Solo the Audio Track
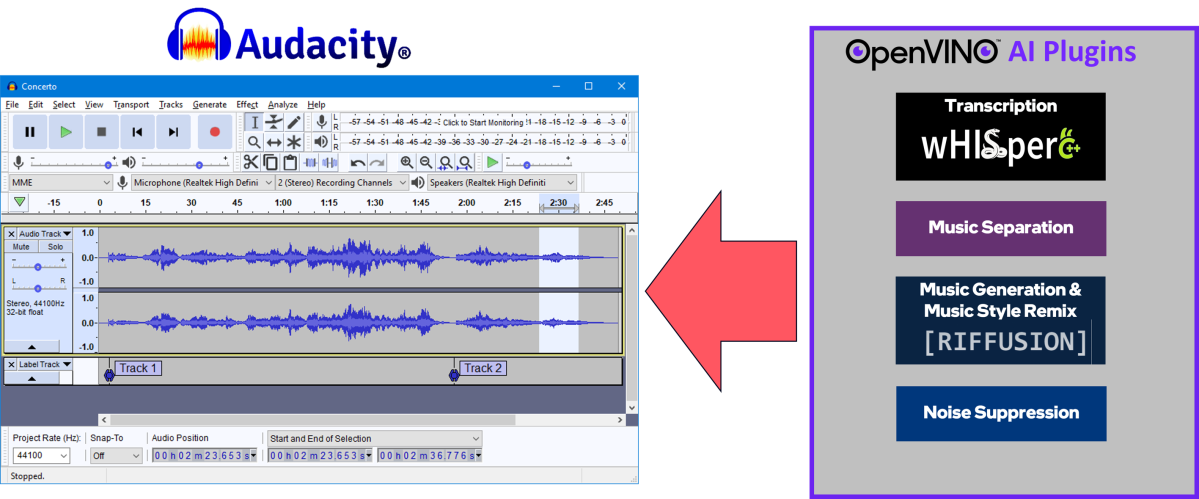The height and width of the screenshot is (499, 1199). pos(55,247)
